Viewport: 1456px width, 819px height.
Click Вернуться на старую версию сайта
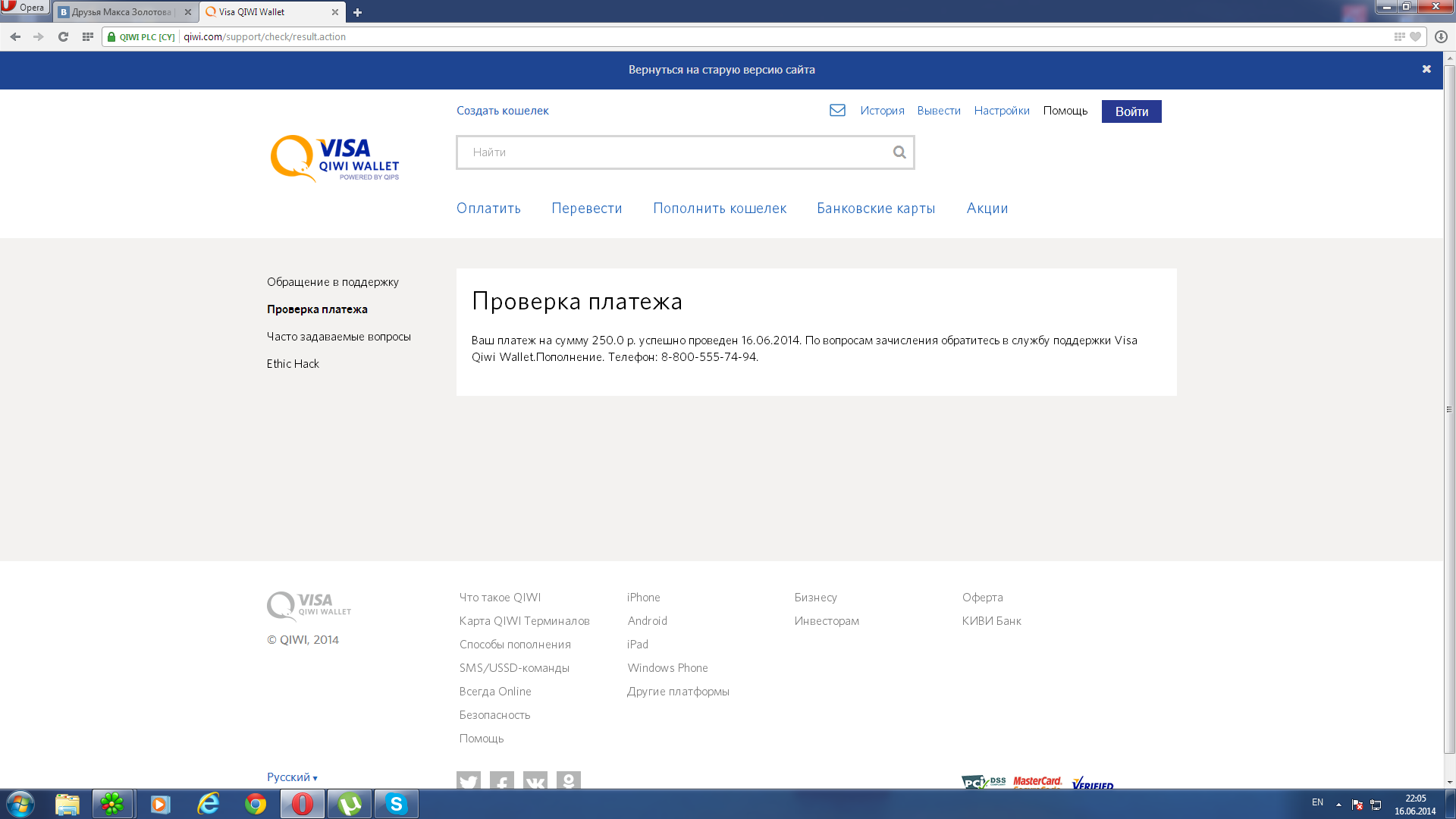pos(722,70)
